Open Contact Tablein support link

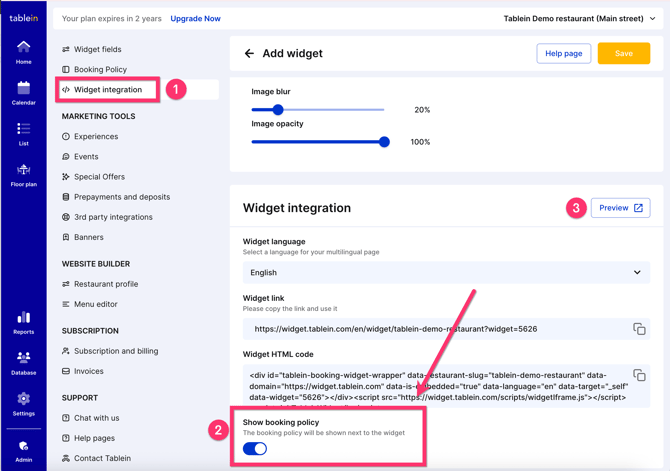[x=102, y=458]
